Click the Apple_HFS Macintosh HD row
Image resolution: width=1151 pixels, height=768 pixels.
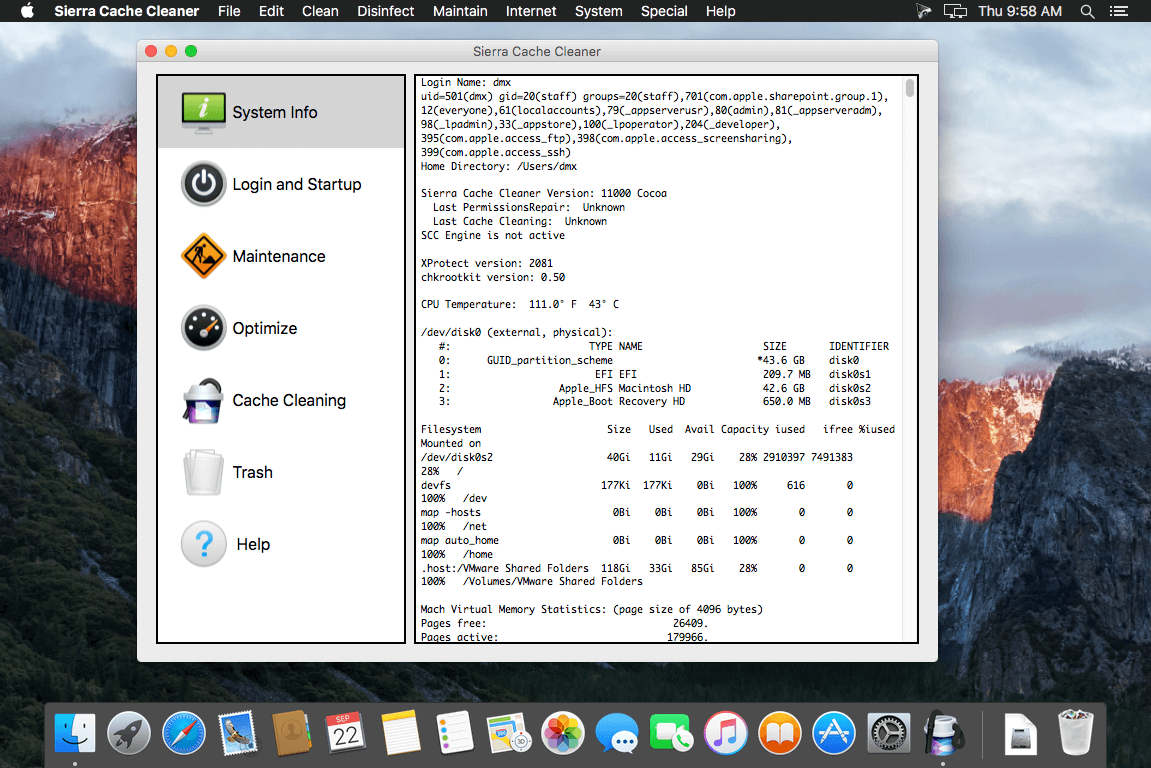point(655,388)
